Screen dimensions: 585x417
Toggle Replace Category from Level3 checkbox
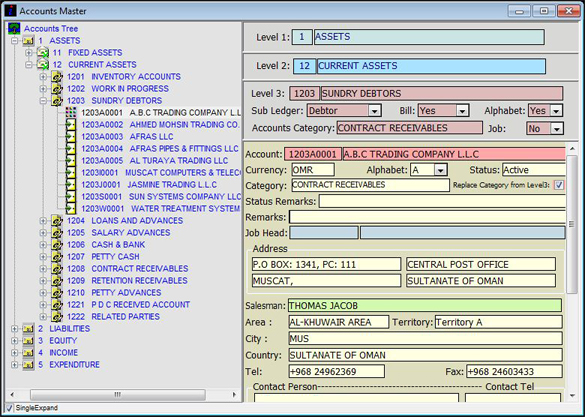tap(559, 185)
